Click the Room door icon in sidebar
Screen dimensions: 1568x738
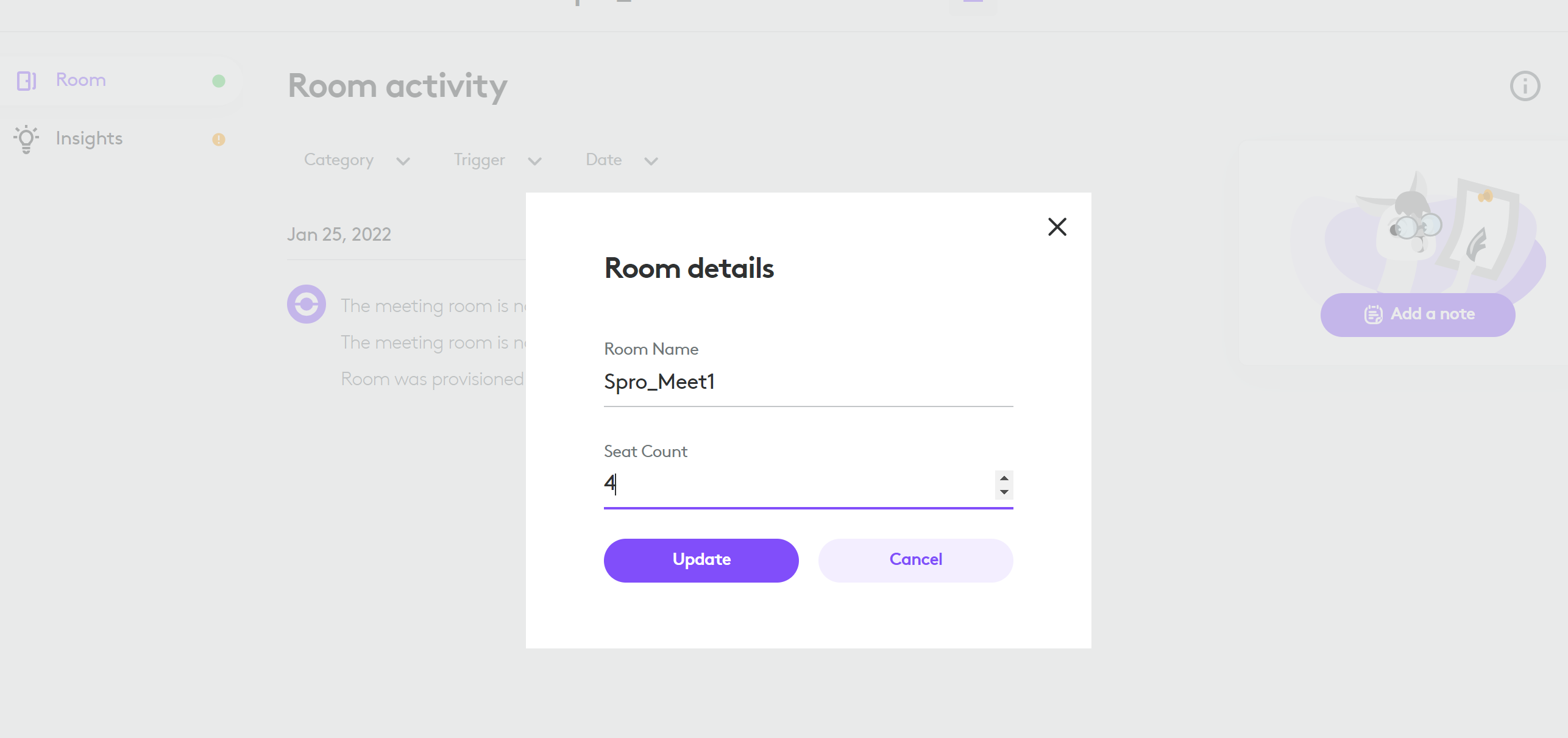26,80
